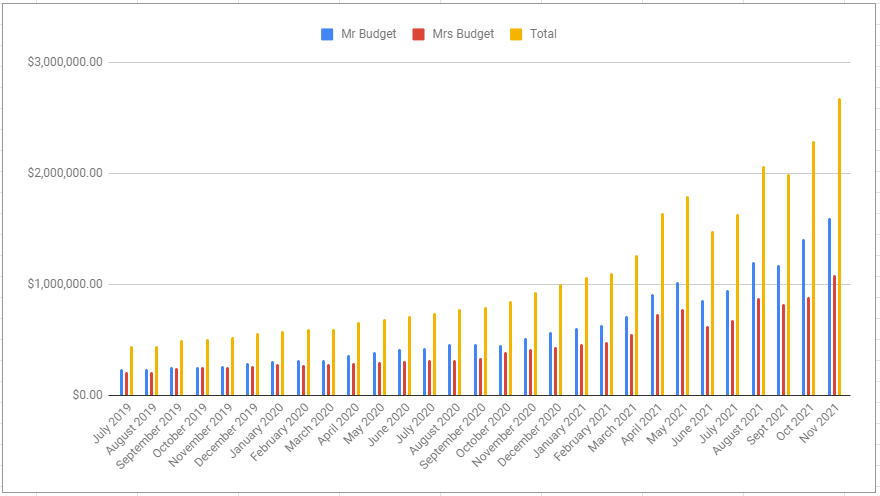This screenshot has width=880, height=496.
Task: Select the Mr Budget legend label
Action: (x=369, y=34)
